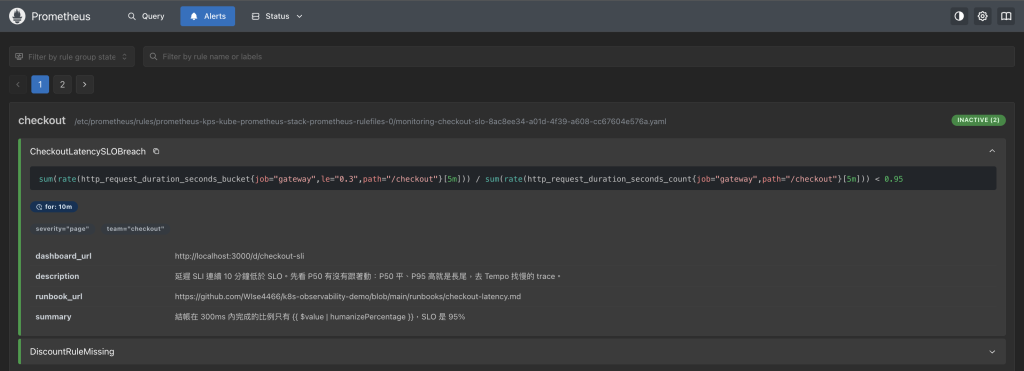The width and height of the screenshot is (1024, 371).
Task: Open the Alerts page
Action: 208,16
